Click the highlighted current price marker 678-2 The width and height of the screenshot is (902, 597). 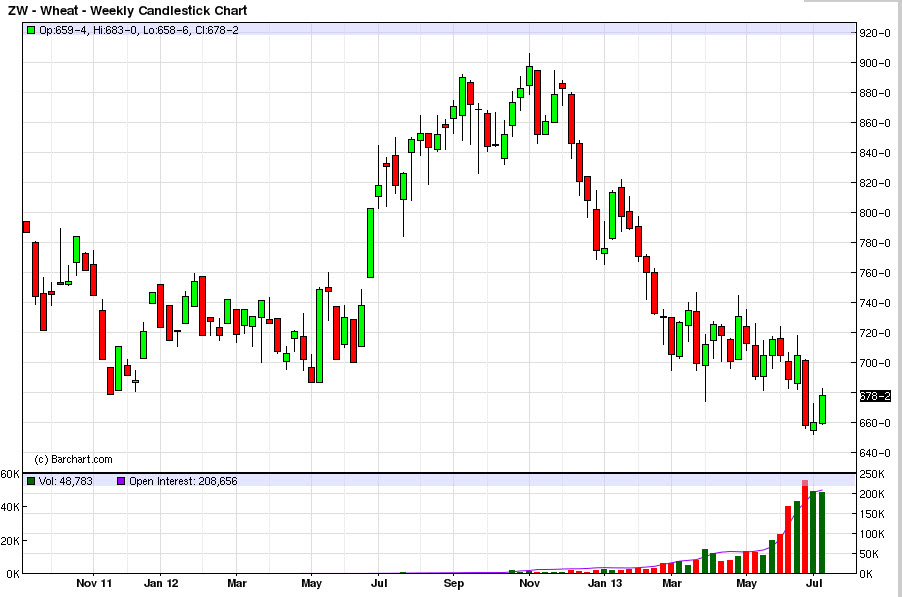pos(875,396)
